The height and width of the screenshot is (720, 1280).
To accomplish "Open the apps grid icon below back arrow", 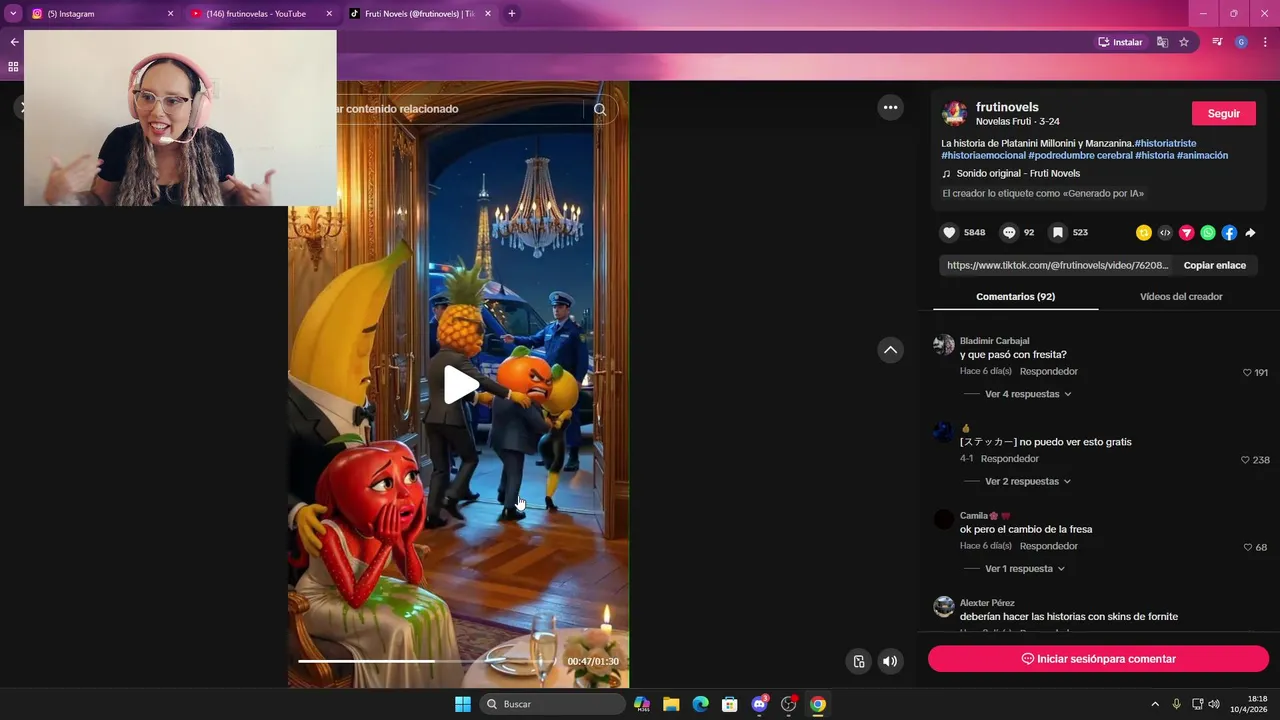I will pos(13,67).
